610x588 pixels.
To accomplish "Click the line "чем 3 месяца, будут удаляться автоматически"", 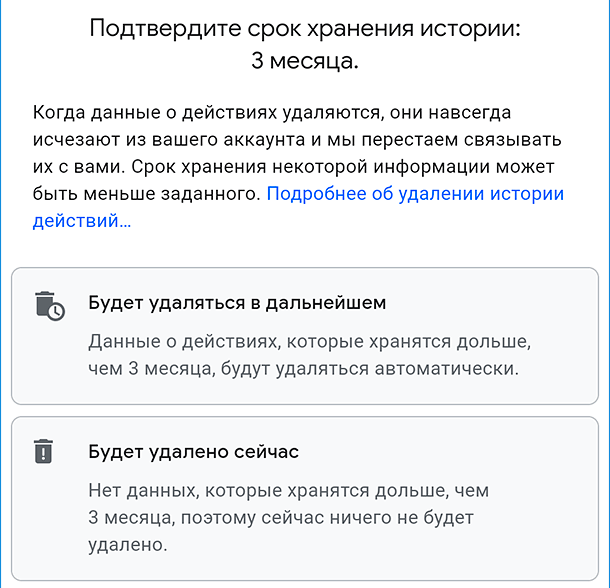I will coord(303,369).
